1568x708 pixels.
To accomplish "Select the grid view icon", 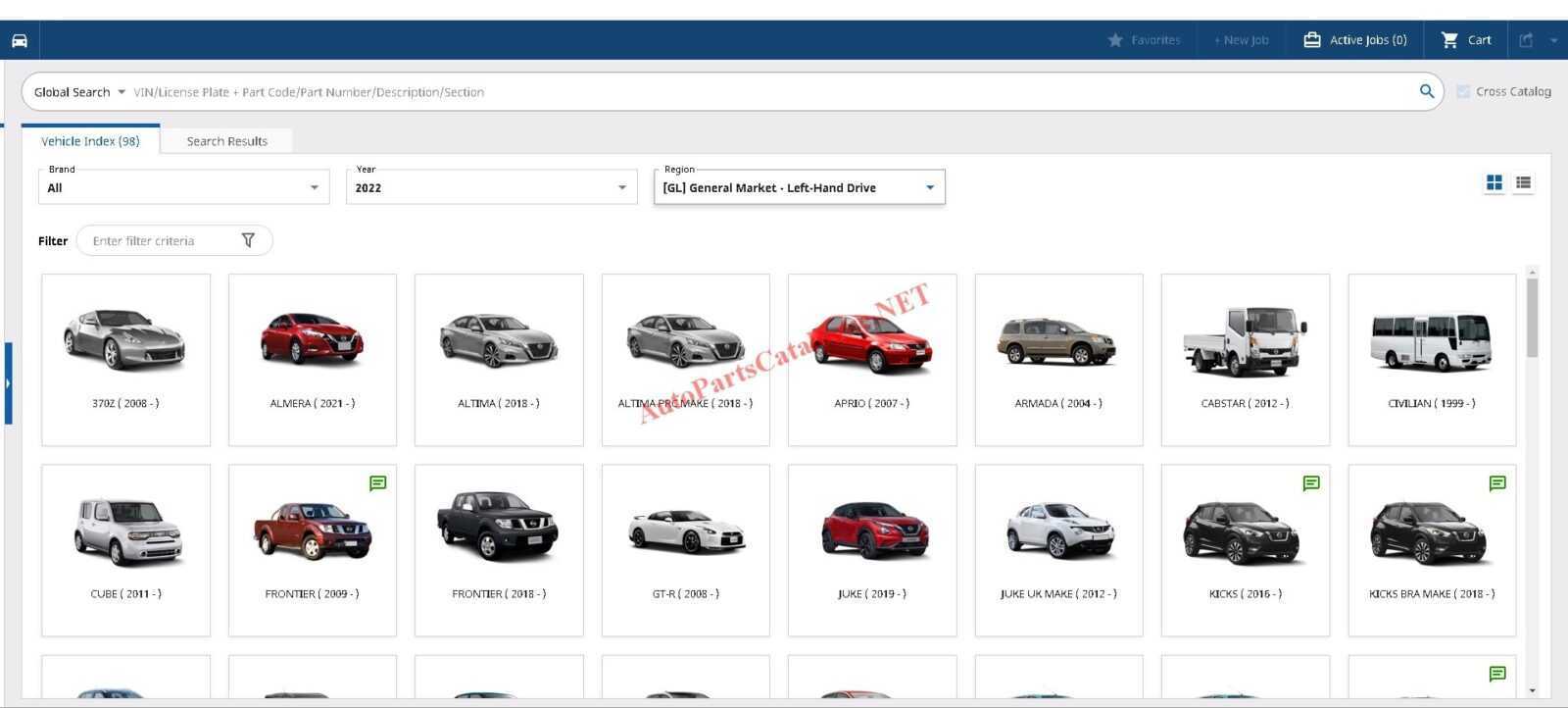I will click(1494, 182).
